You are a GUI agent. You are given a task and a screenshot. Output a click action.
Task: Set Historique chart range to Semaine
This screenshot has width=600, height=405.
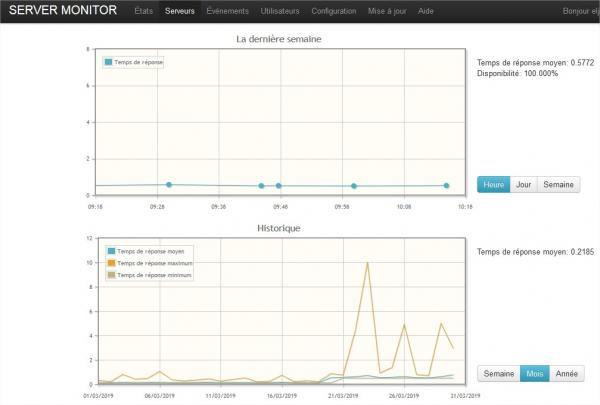click(499, 373)
